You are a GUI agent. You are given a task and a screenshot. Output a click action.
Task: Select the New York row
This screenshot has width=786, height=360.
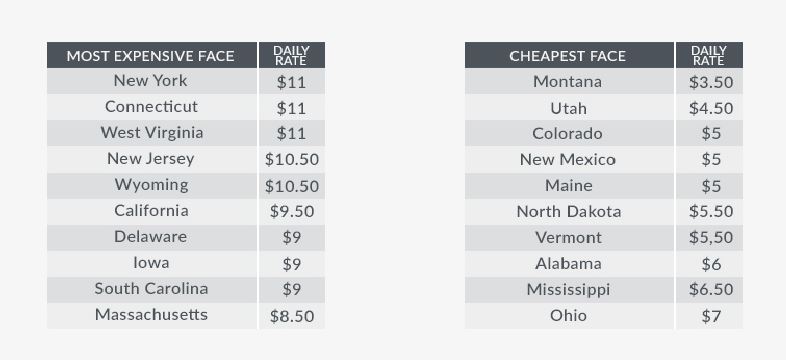point(186,81)
